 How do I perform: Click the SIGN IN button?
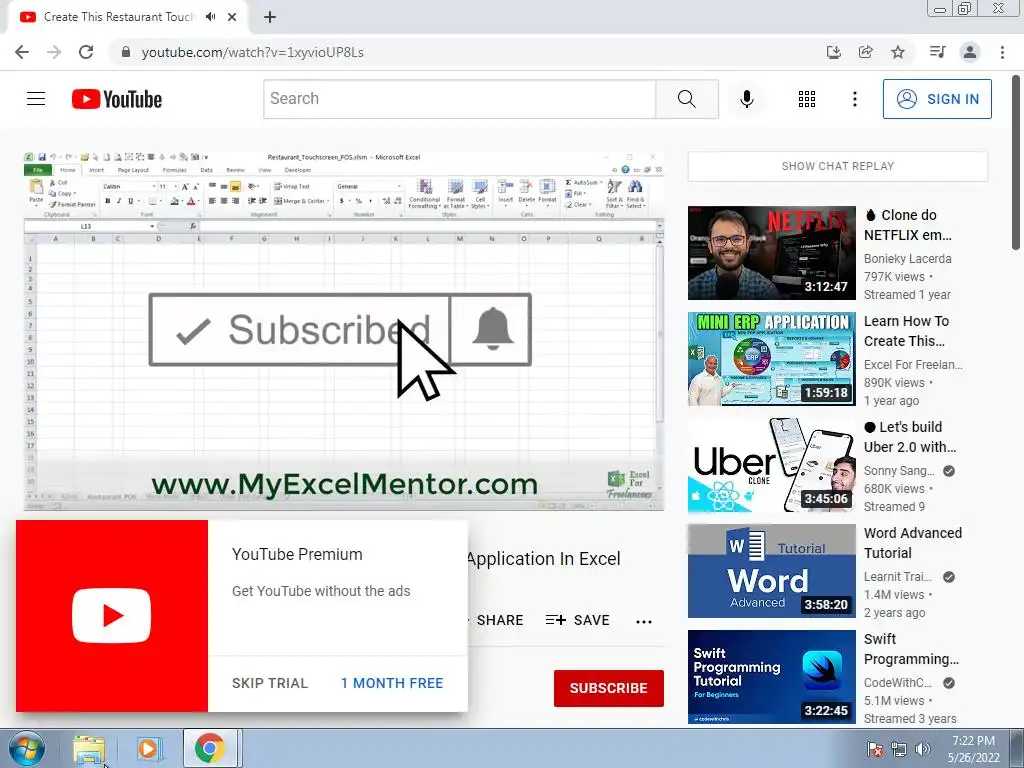coord(937,99)
